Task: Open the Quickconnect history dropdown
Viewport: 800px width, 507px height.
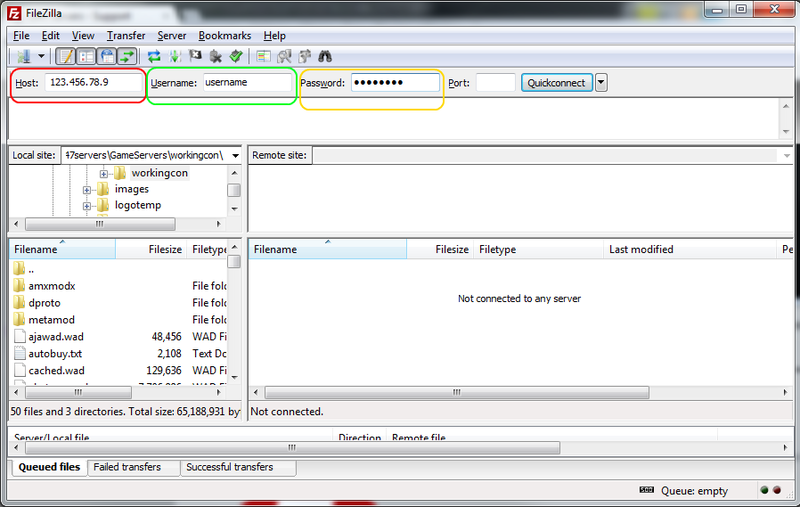Action: tap(601, 83)
